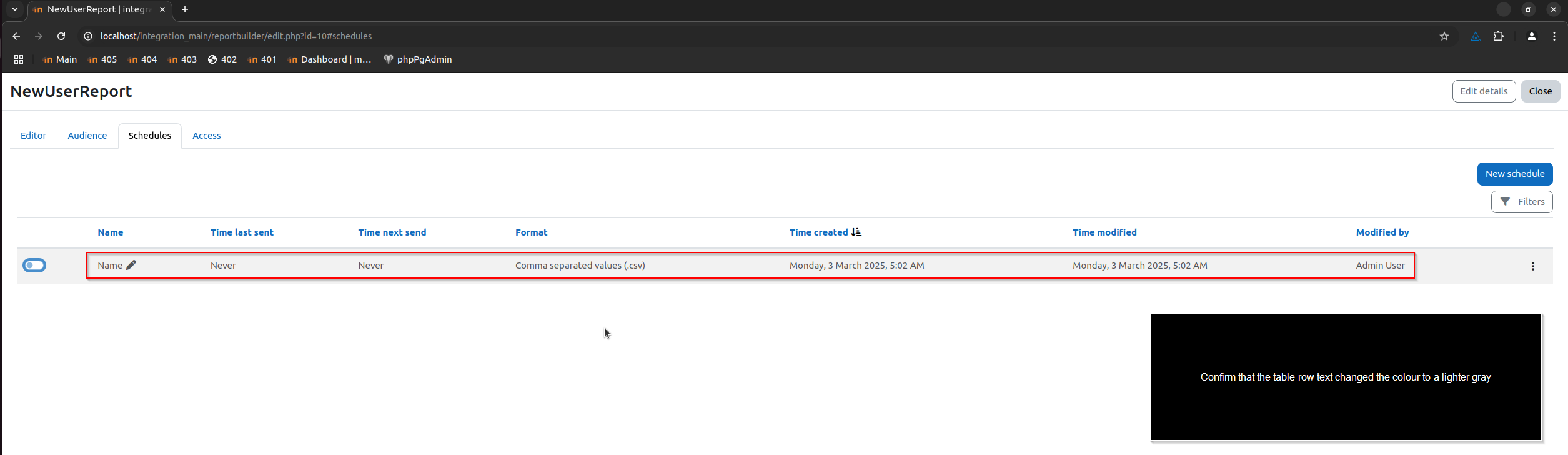Open the Filters panel
1568x455 pixels.
[x=1521, y=202]
